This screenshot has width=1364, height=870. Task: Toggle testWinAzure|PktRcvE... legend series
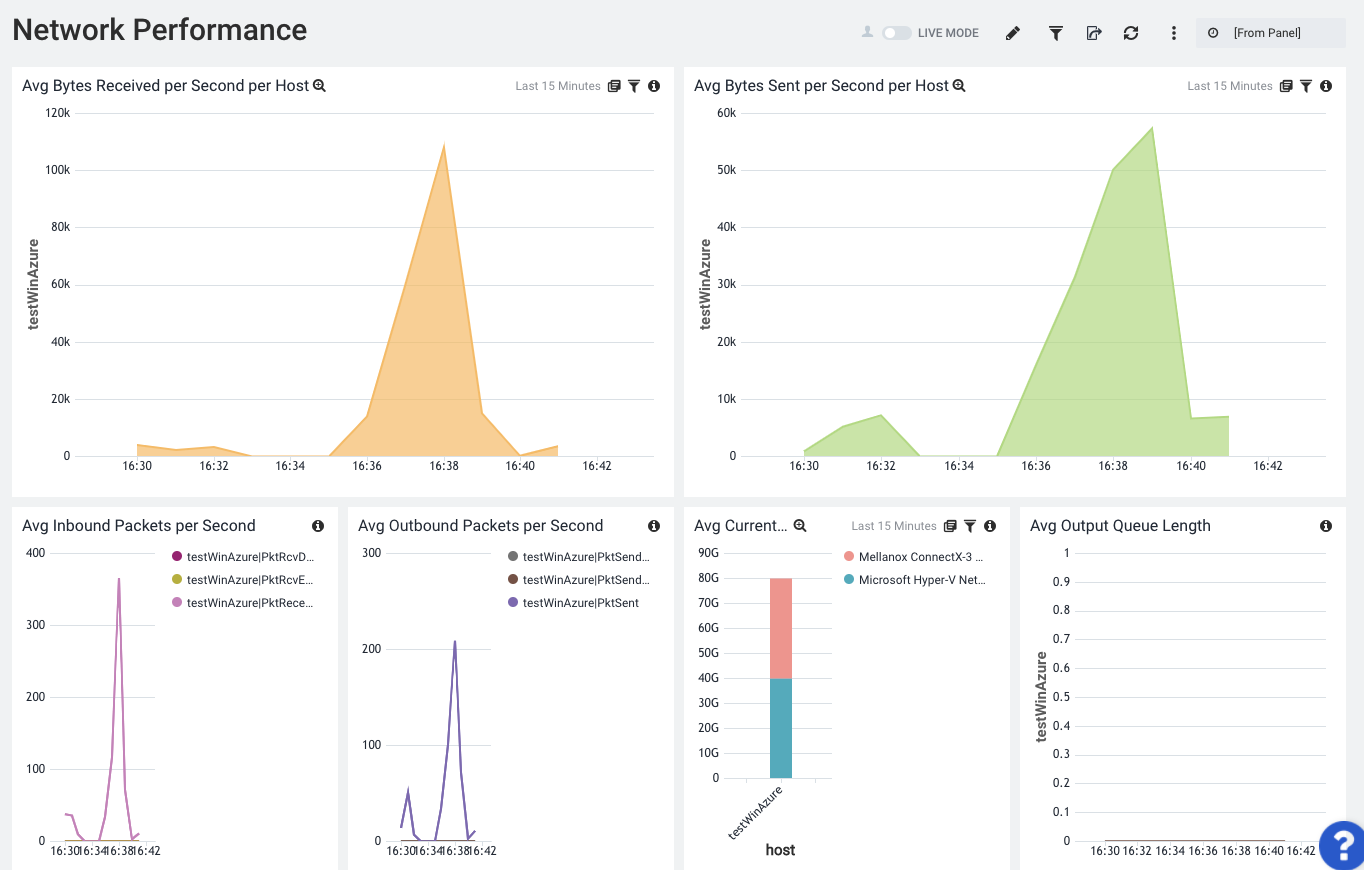click(x=243, y=580)
